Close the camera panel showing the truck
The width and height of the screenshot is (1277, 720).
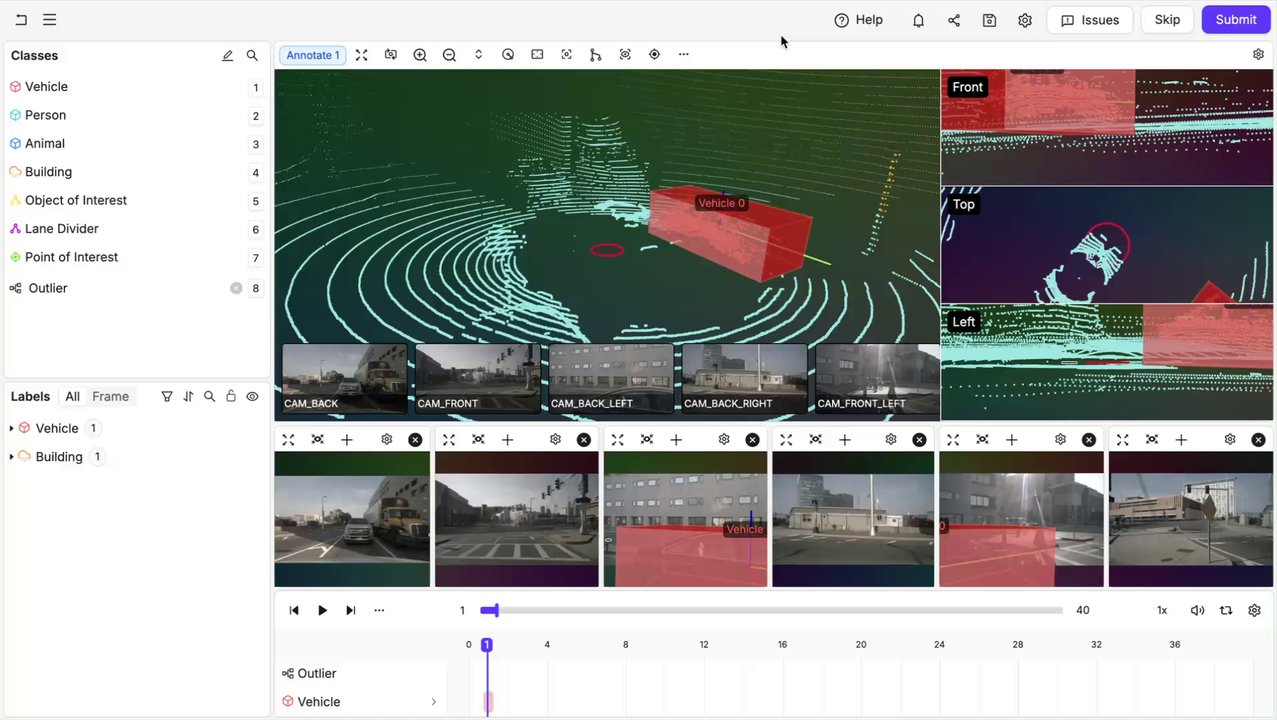click(415, 440)
